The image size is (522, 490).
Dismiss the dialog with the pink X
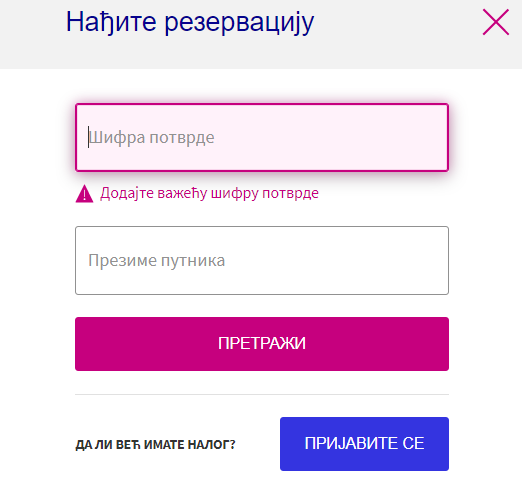(496, 22)
